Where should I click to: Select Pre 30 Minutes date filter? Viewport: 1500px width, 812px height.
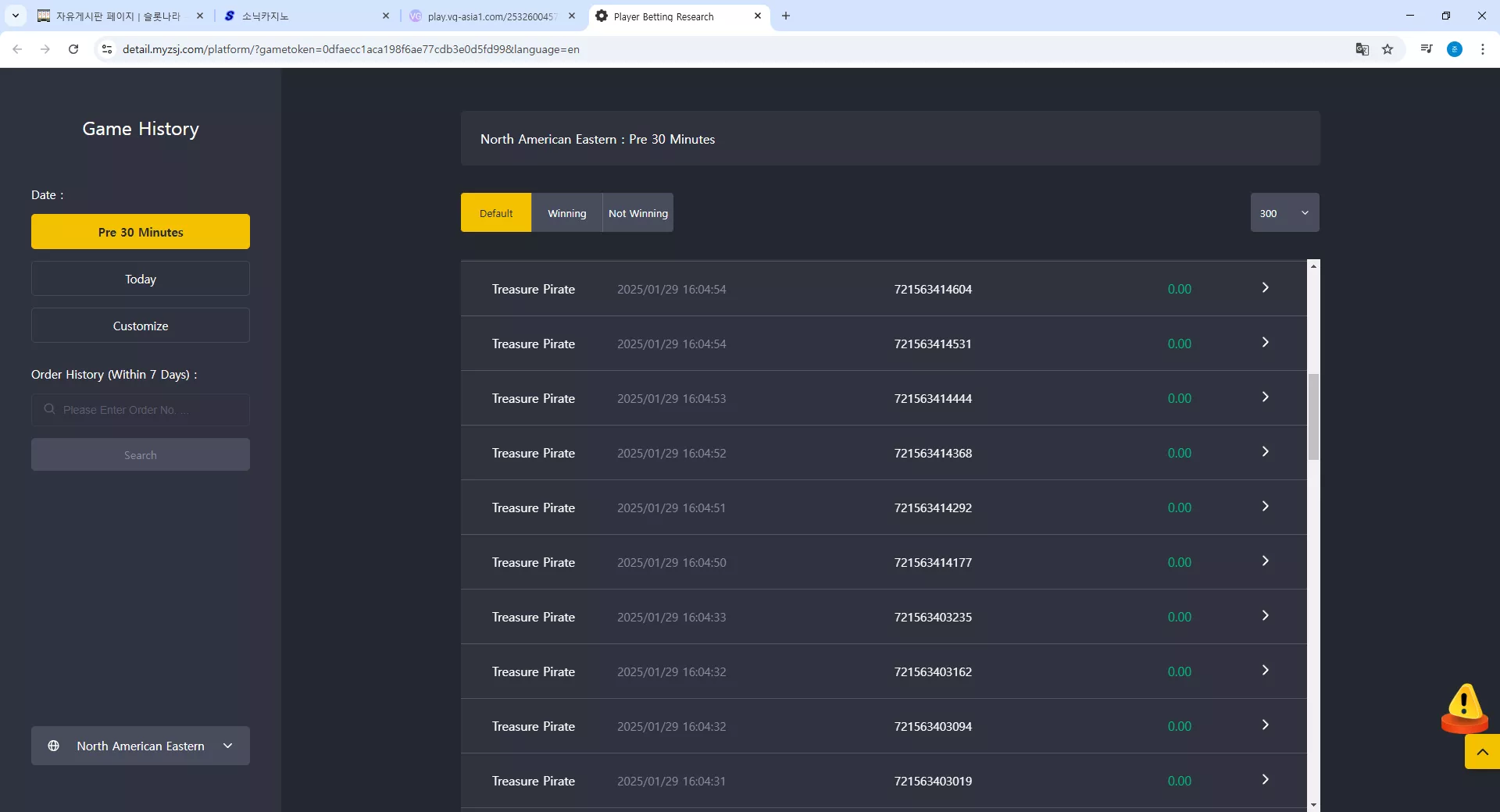pyautogui.click(x=141, y=232)
